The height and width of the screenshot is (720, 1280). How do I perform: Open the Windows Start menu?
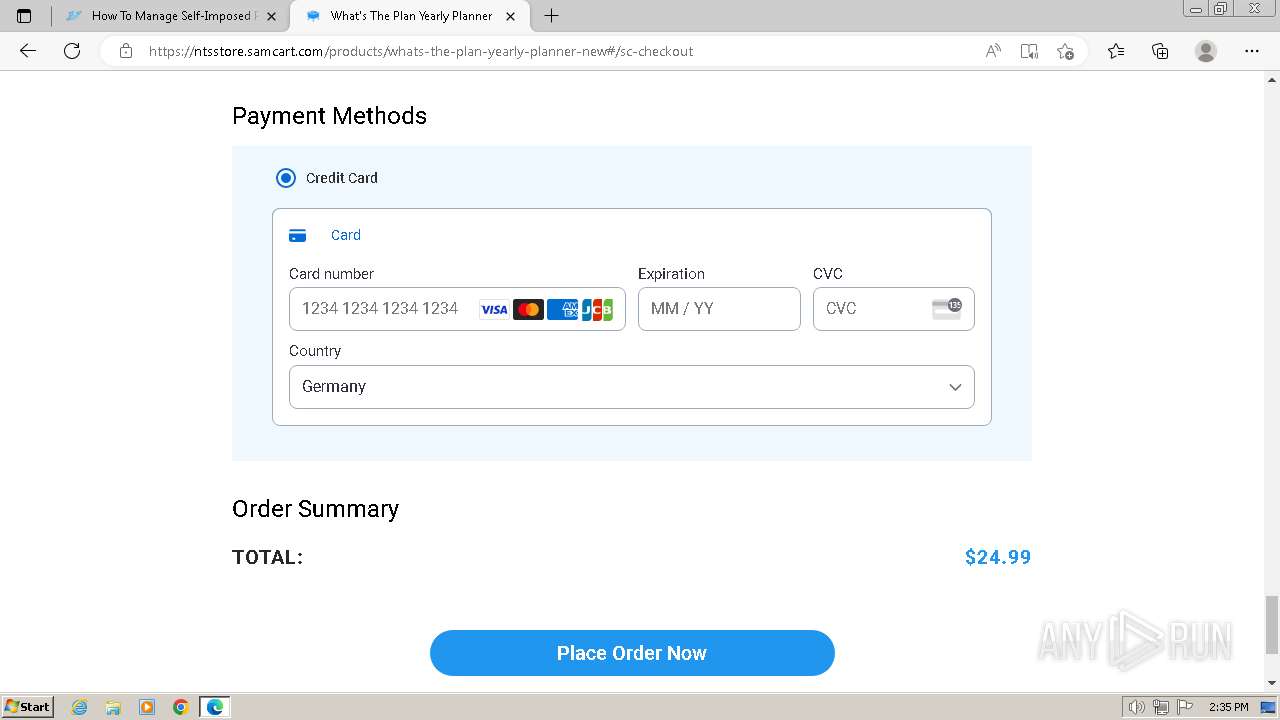[27, 707]
